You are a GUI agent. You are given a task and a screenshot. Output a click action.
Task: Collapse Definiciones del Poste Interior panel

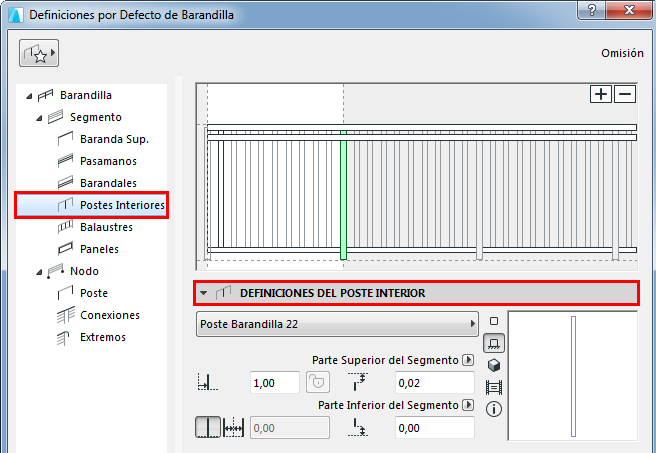(x=204, y=293)
